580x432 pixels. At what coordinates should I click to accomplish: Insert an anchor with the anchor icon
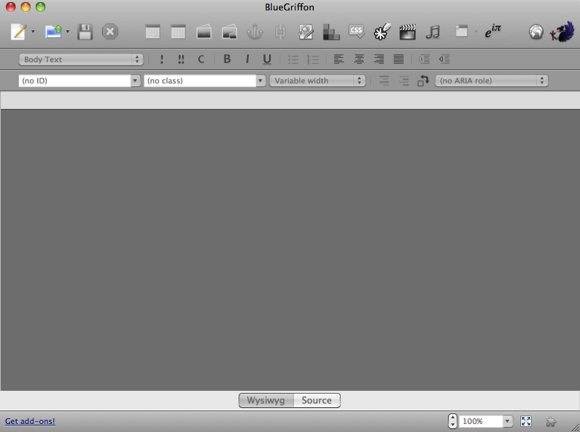(x=255, y=32)
